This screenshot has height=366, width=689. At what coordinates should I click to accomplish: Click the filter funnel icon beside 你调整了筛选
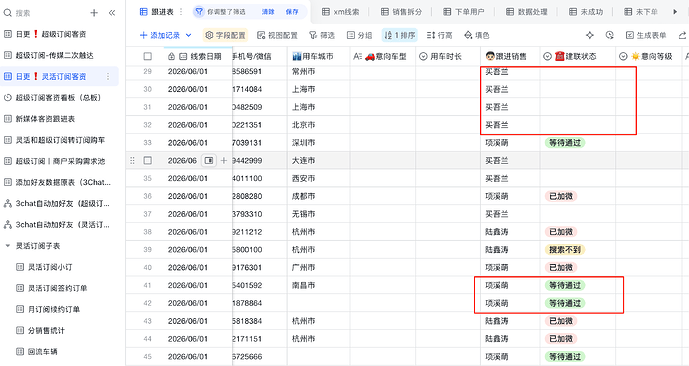click(x=199, y=12)
